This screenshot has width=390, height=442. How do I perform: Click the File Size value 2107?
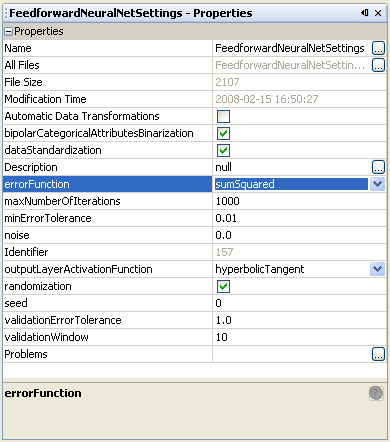(x=227, y=82)
